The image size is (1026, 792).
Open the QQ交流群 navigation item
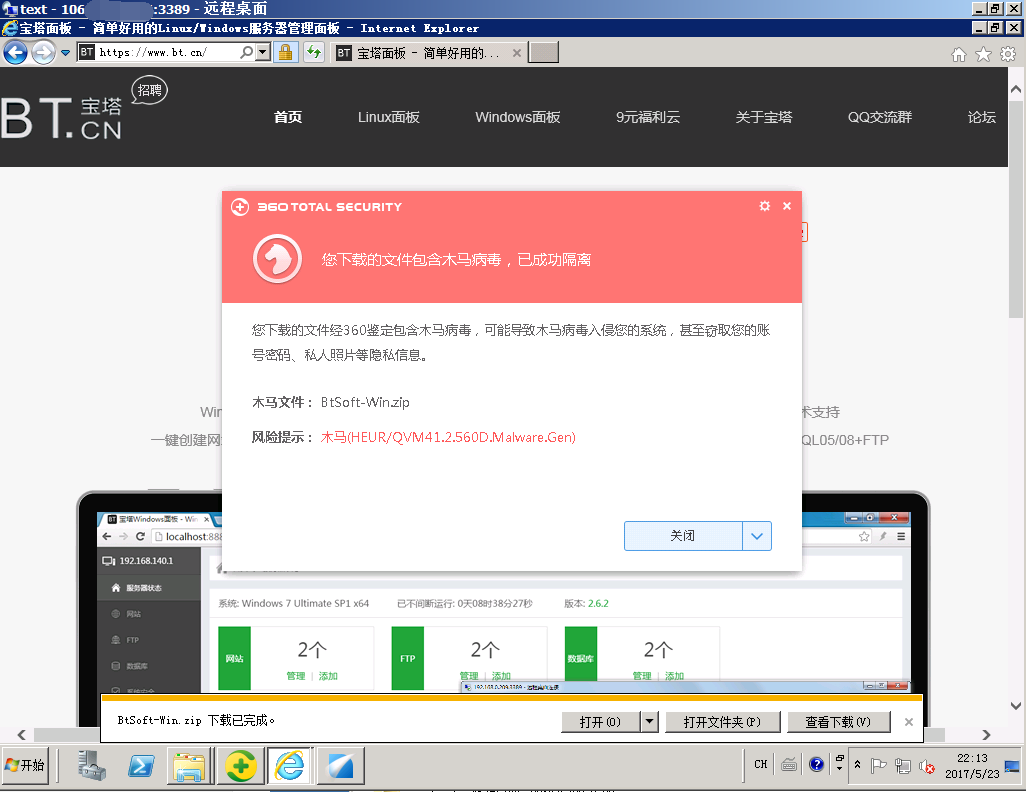[x=880, y=117]
